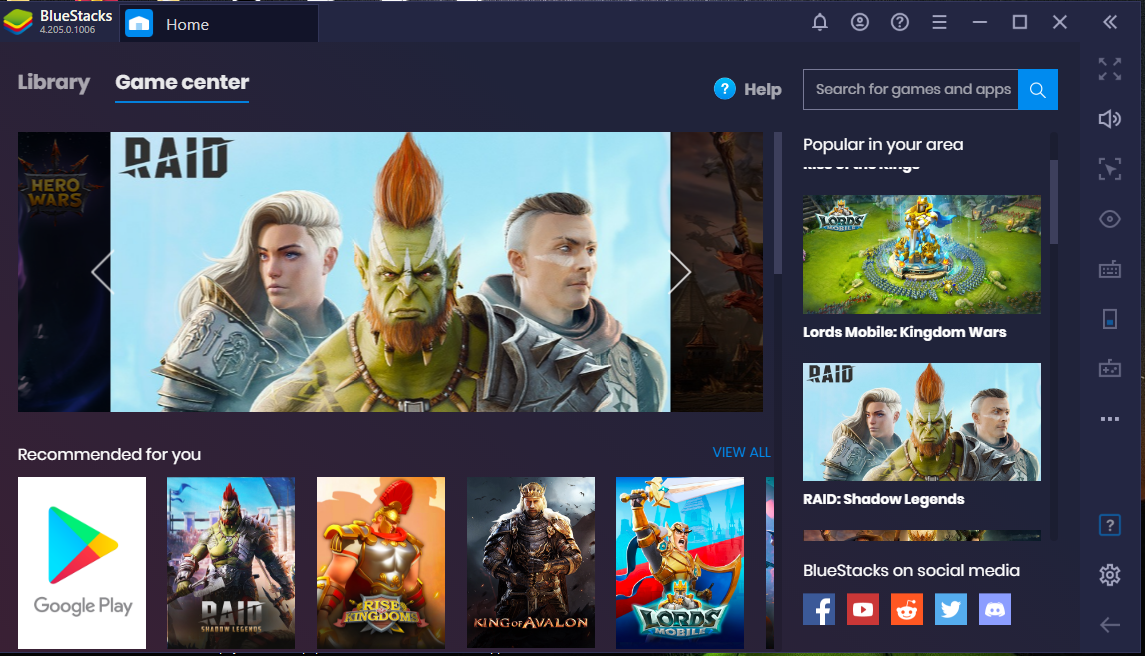Open settings gear in sidebar

(1110, 575)
